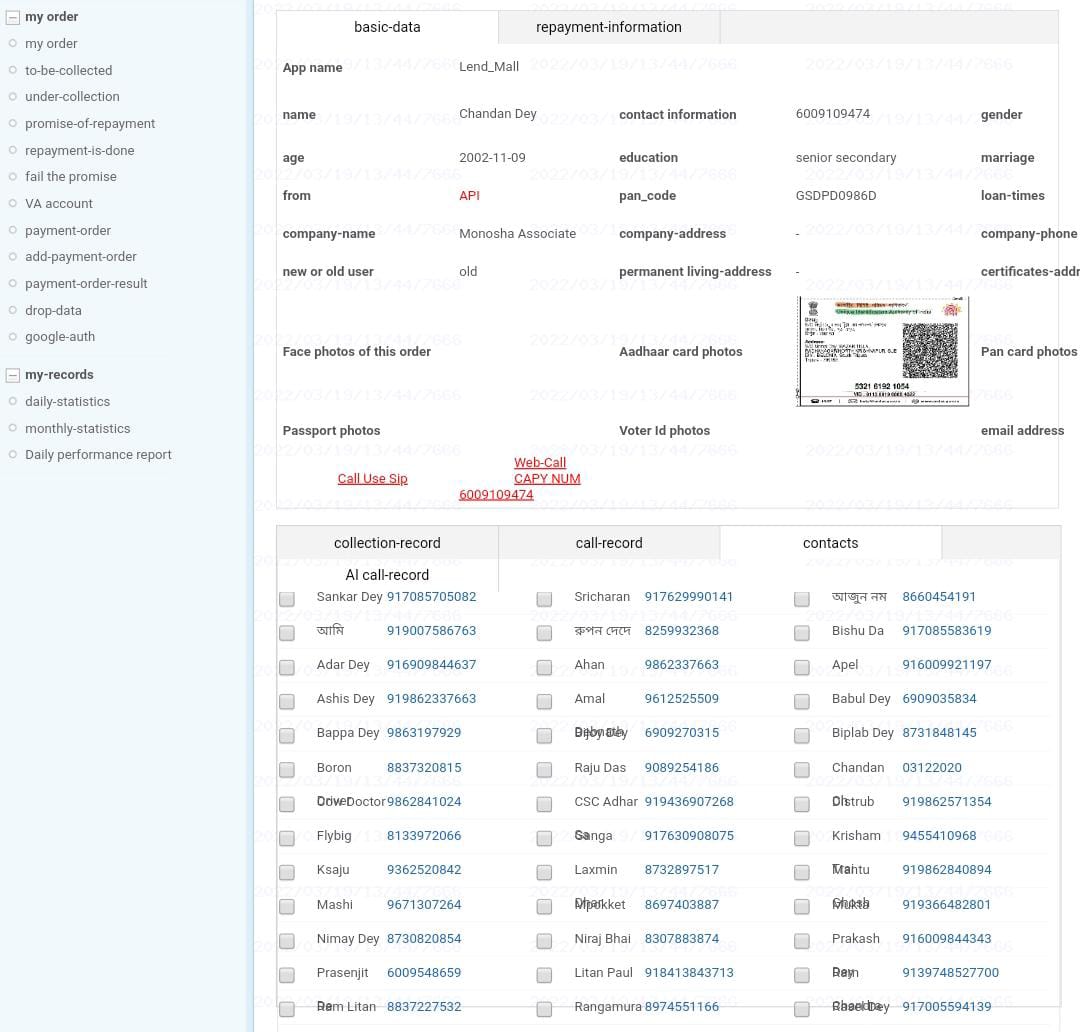Select the AI call-record tab

(387, 575)
